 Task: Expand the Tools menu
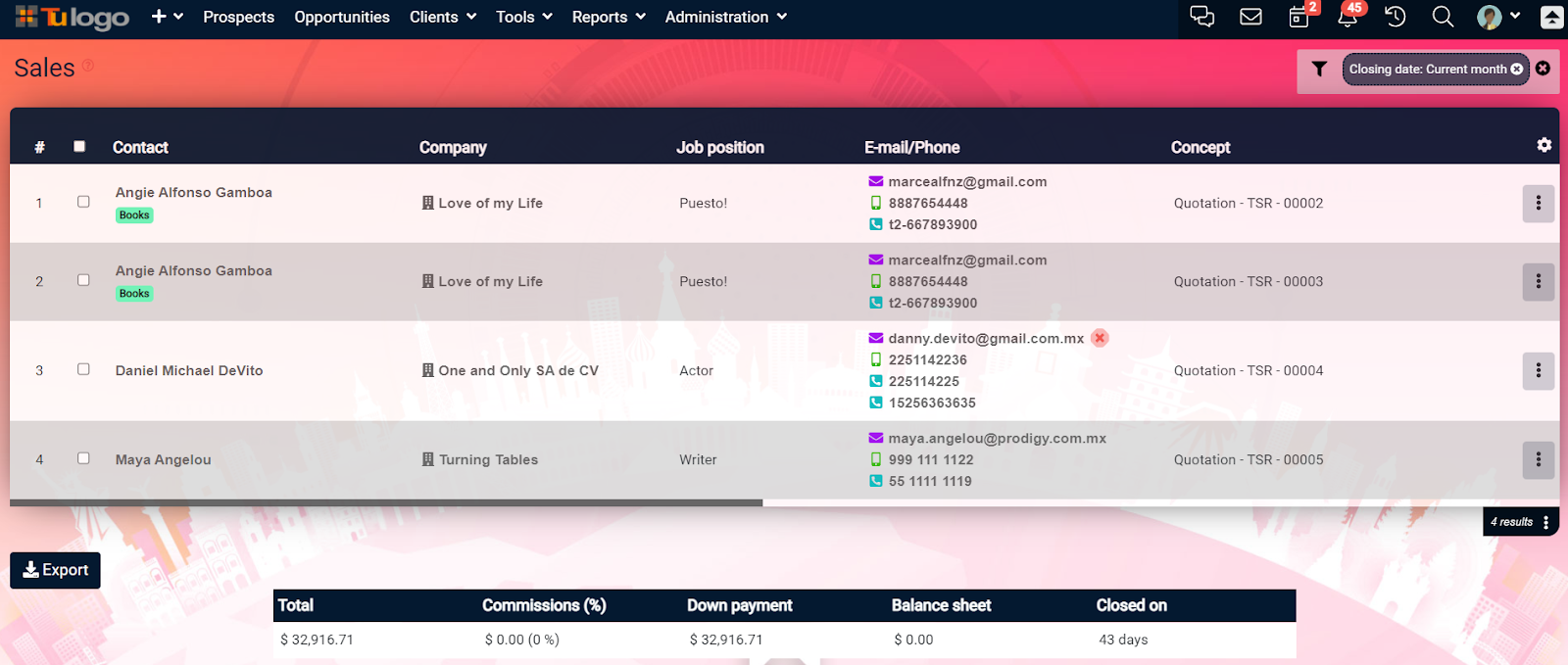[x=524, y=17]
